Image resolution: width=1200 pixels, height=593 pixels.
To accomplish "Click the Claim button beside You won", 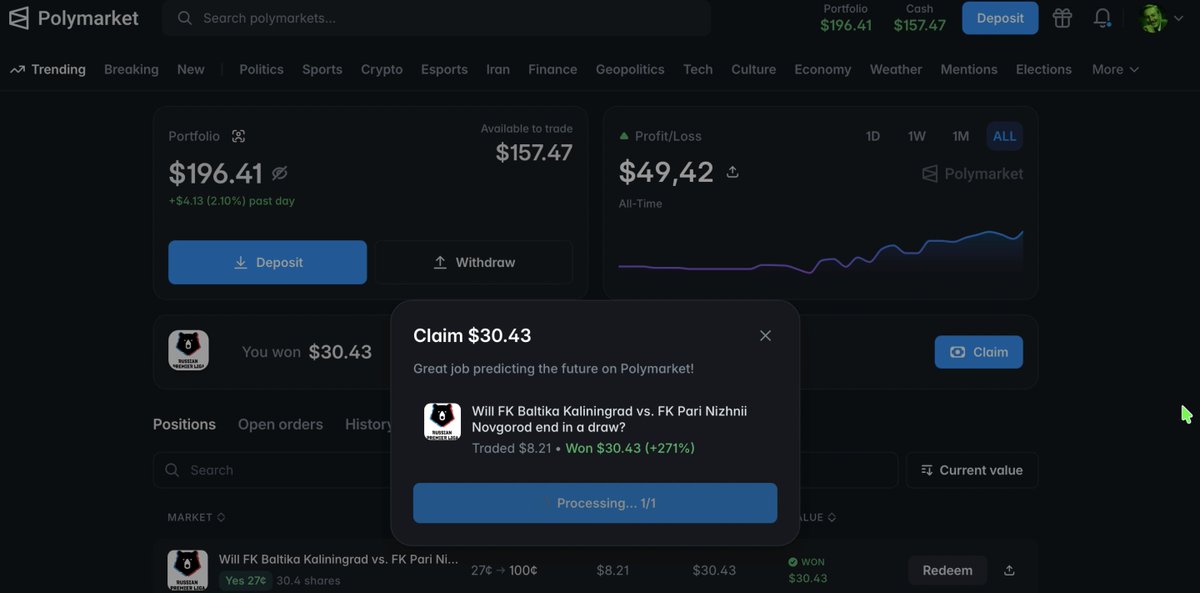I will pos(979,352).
